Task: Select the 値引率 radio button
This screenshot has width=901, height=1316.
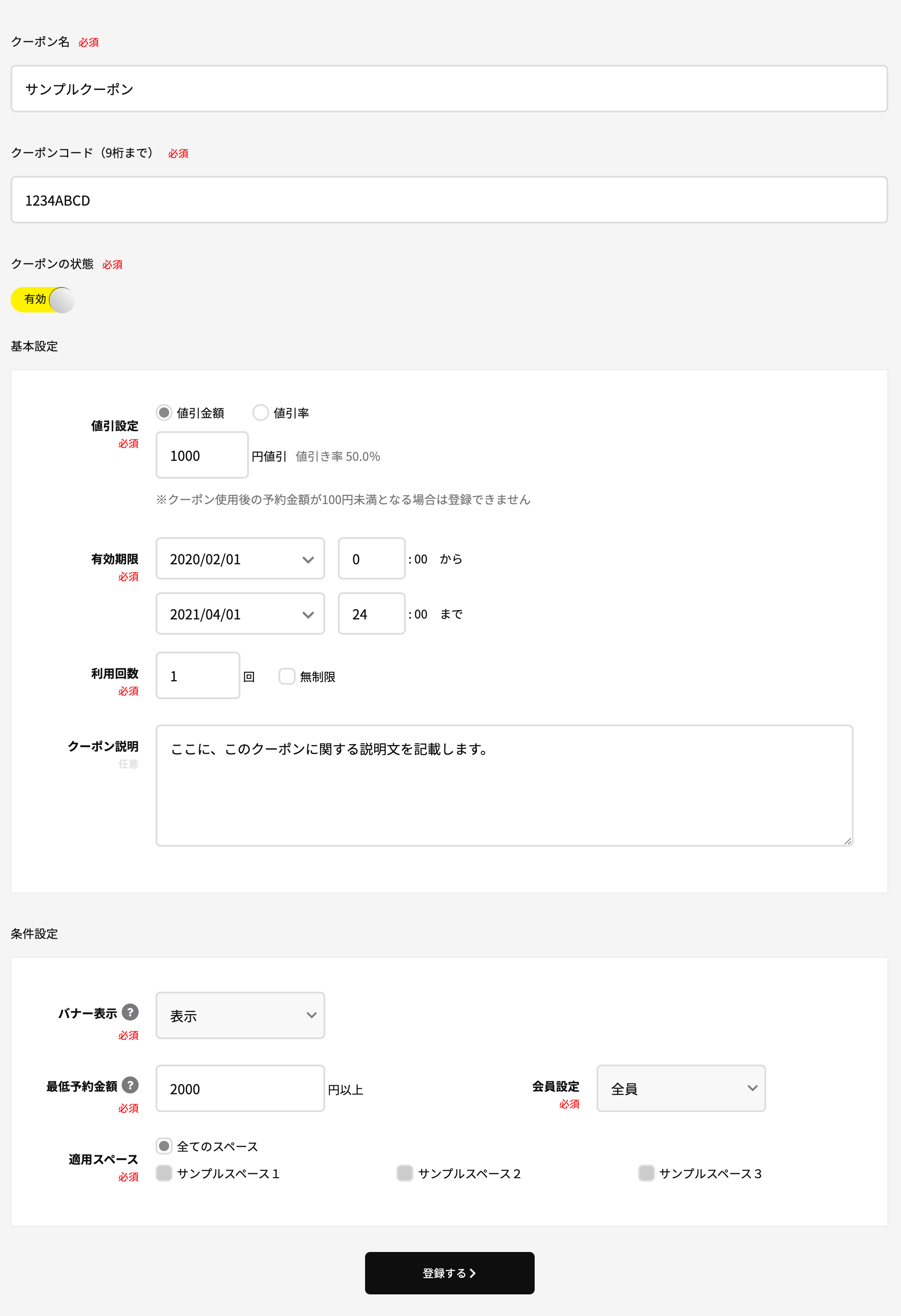Action: [260, 413]
